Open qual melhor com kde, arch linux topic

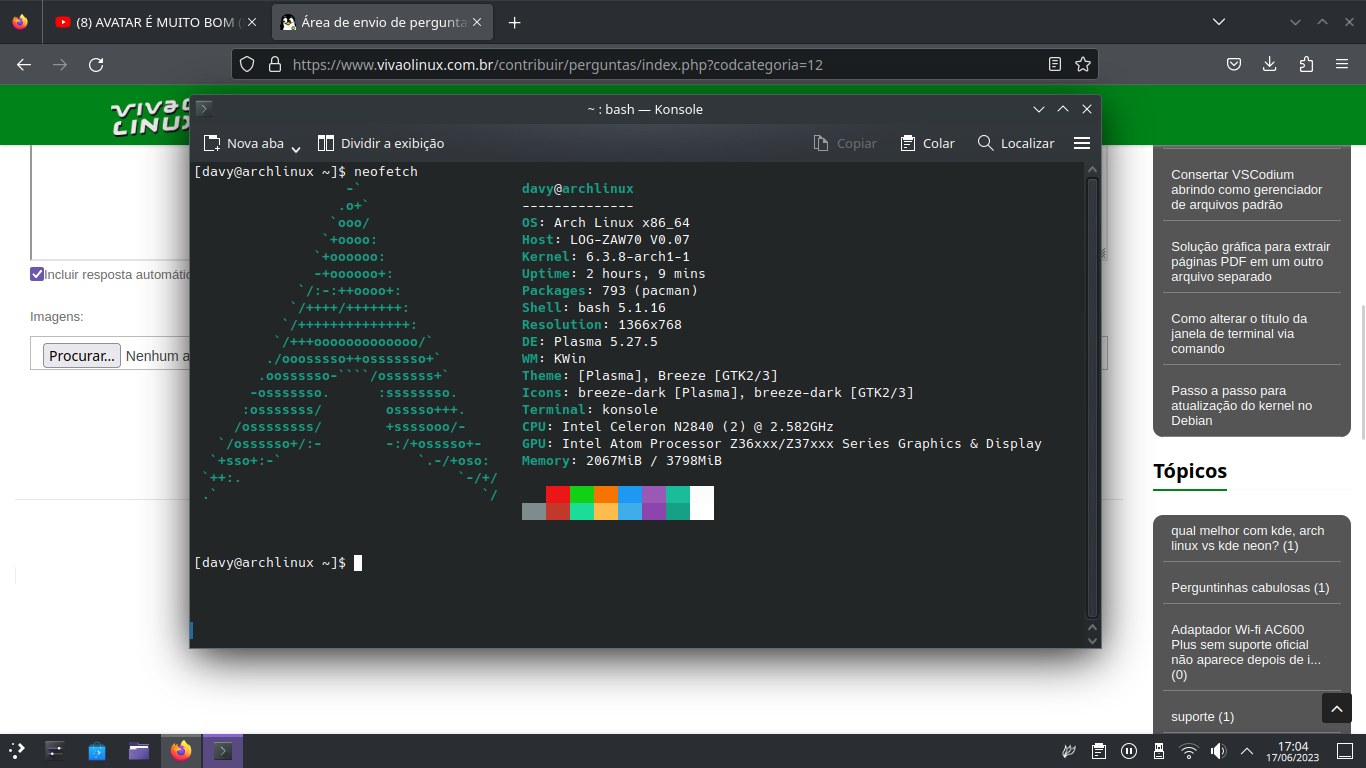1248,538
